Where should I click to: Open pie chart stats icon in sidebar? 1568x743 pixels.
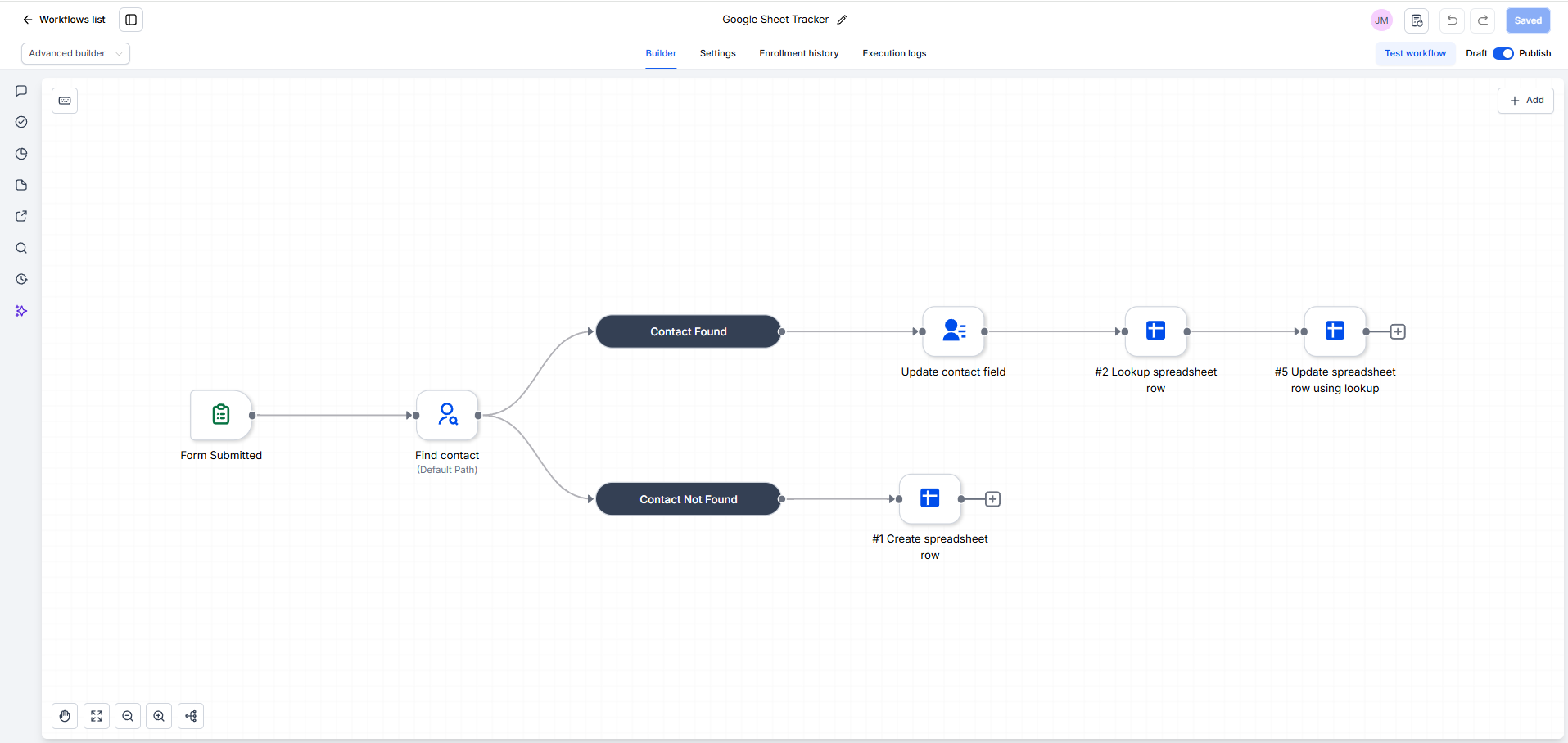21,154
